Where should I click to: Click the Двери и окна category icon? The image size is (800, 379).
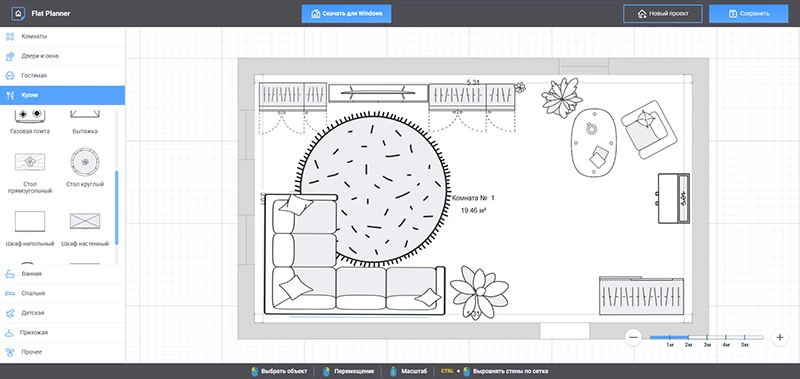(10, 56)
